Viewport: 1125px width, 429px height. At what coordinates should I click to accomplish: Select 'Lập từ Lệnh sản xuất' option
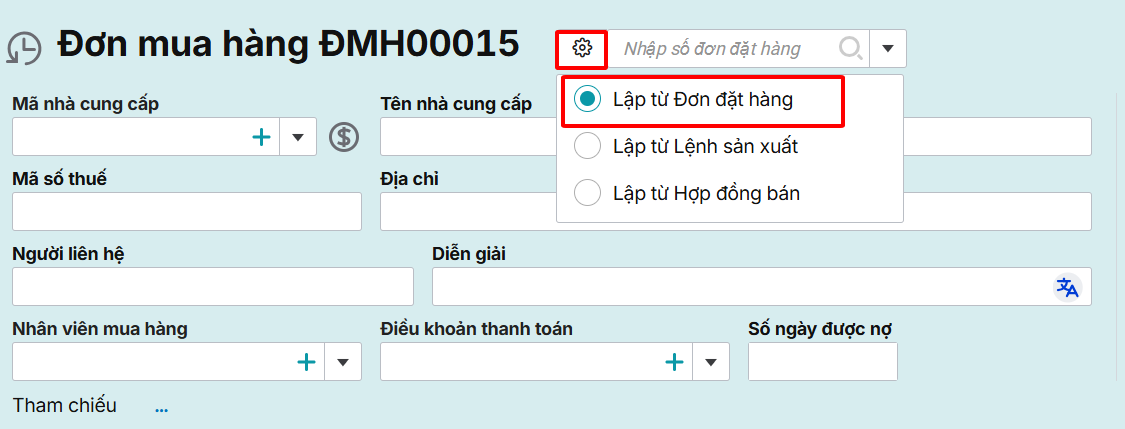[x=589, y=146]
